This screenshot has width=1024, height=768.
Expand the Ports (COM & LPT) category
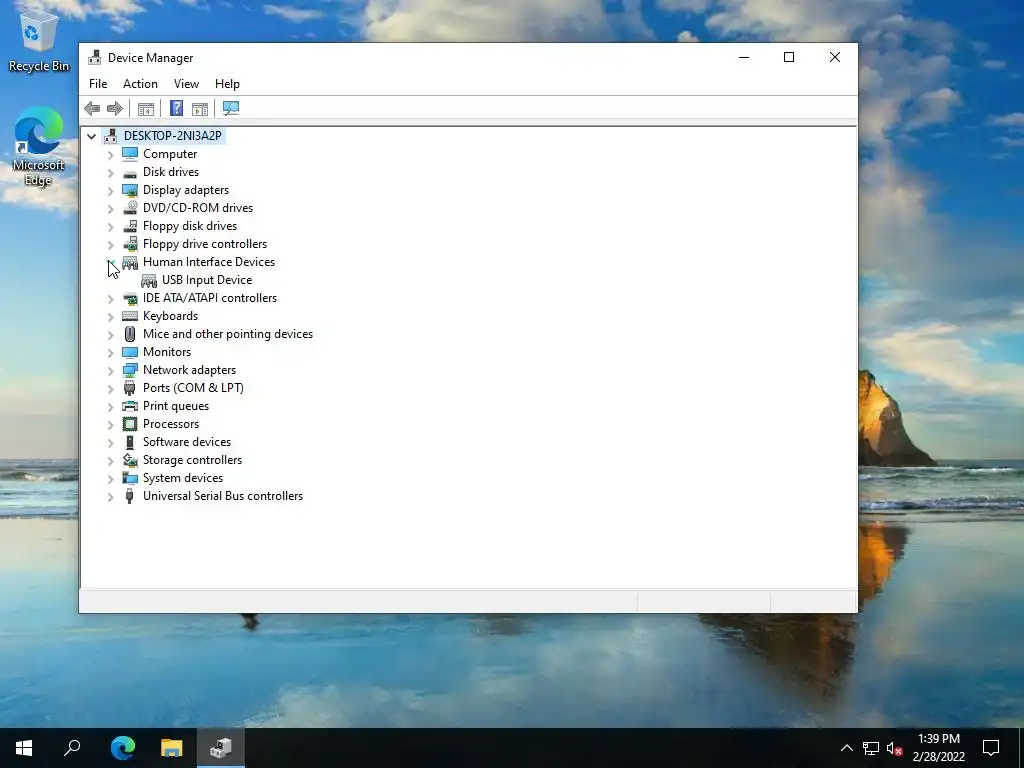coord(110,389)
